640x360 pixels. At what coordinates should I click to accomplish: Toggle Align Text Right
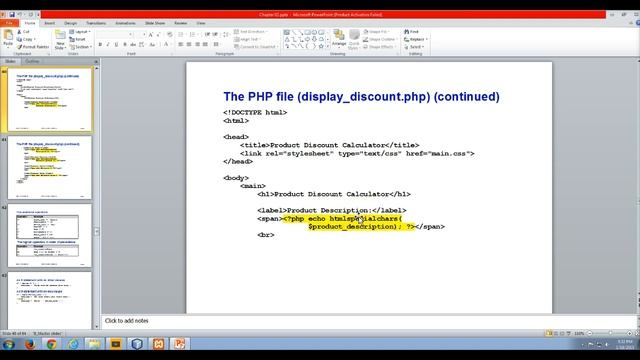[x=197, y=44]
